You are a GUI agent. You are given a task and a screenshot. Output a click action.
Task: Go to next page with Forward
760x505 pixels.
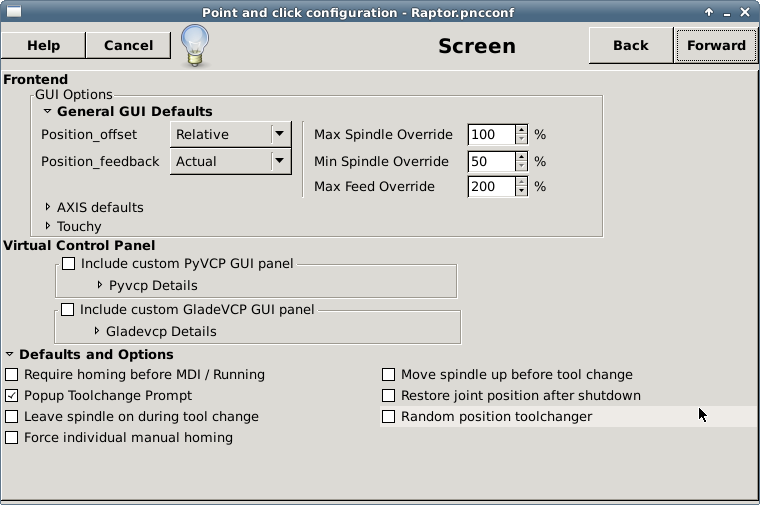[716, 46]
